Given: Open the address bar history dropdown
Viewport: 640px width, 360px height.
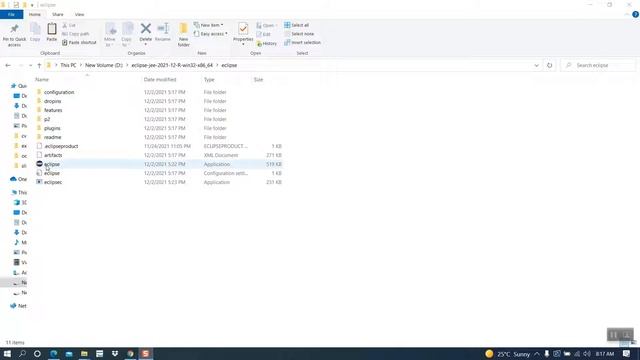Looking at the screenshot, I should coord(536,65).
